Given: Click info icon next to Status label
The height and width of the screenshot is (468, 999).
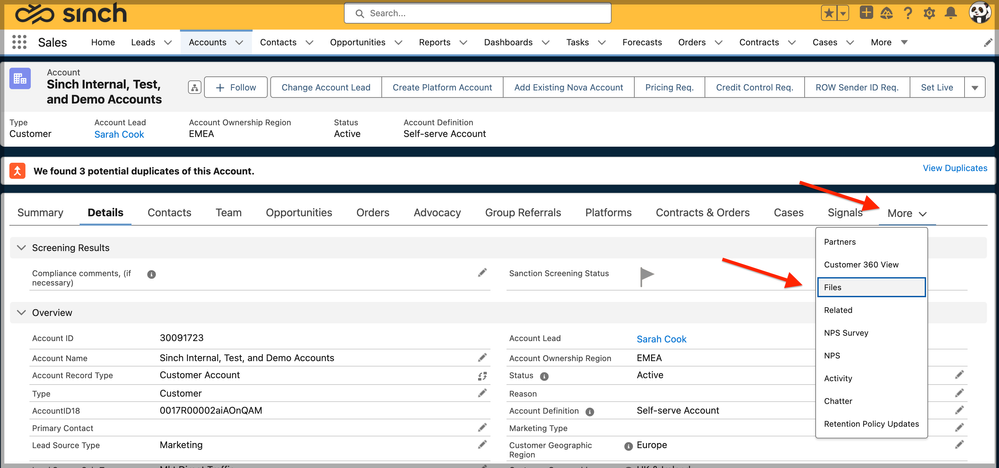Looking at the screenshot, I should click(544, 376).
